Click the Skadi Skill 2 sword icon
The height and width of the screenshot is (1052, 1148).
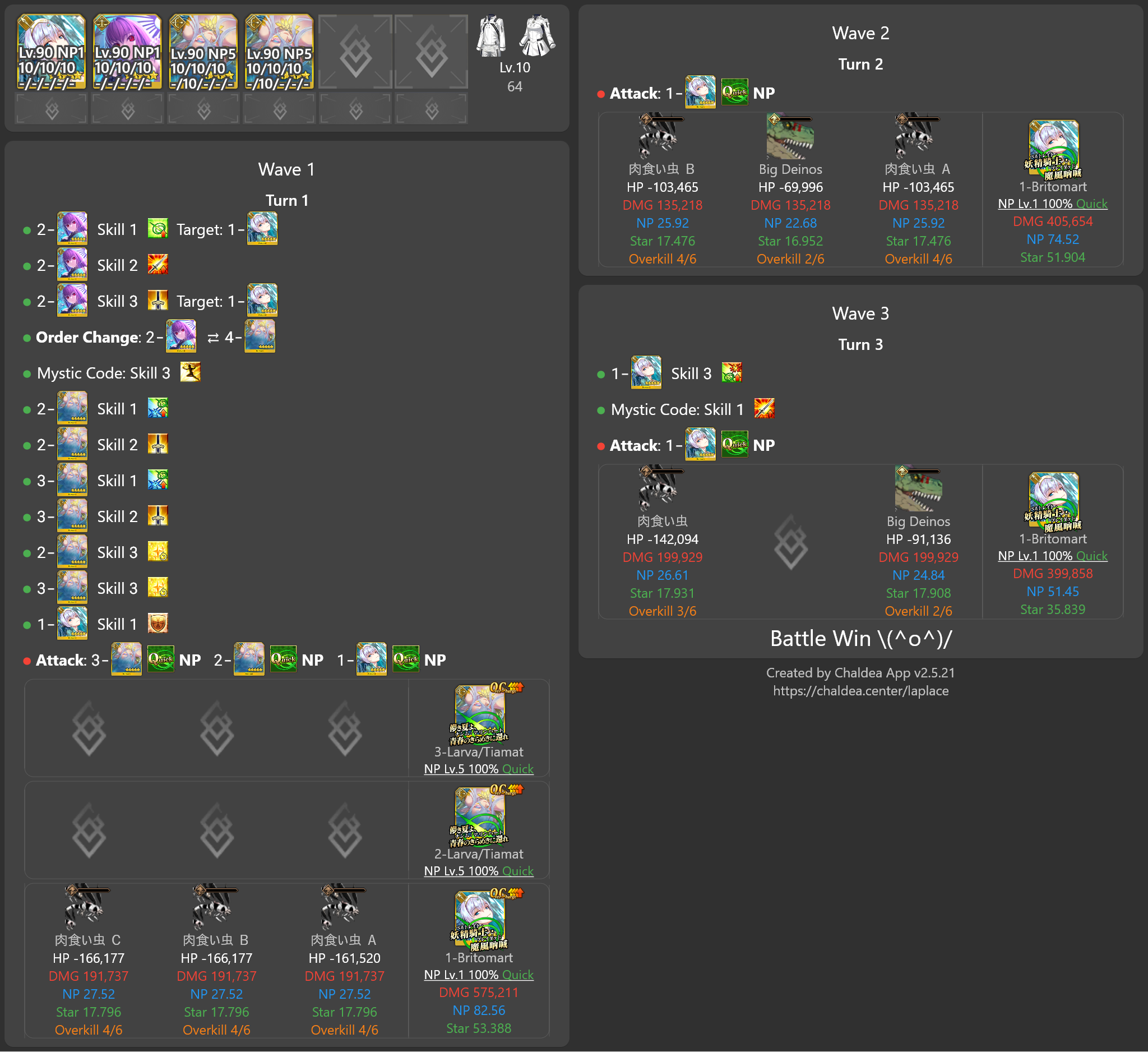point(158,265)
